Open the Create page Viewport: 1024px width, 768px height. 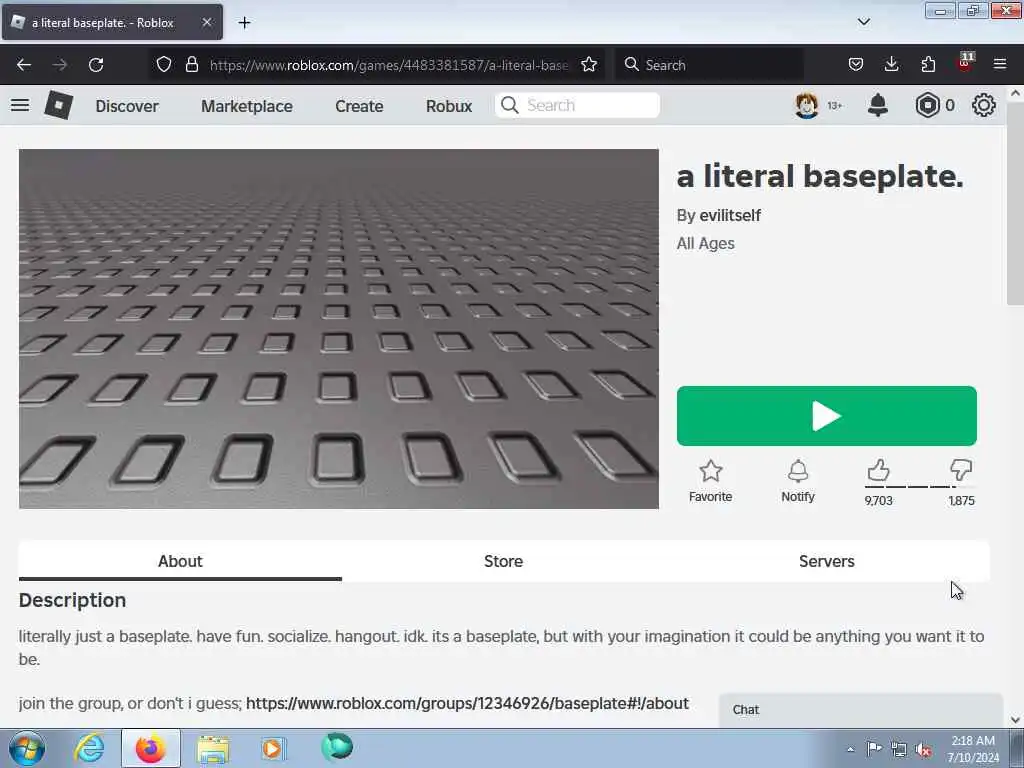[359, 106]
